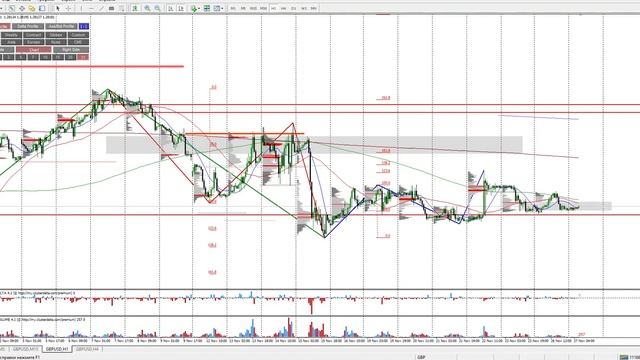The height and width of the screenshot is (360, 640).
Task: Click the blue button beside Ask/Bid Profile
Action: pos(84,26)
